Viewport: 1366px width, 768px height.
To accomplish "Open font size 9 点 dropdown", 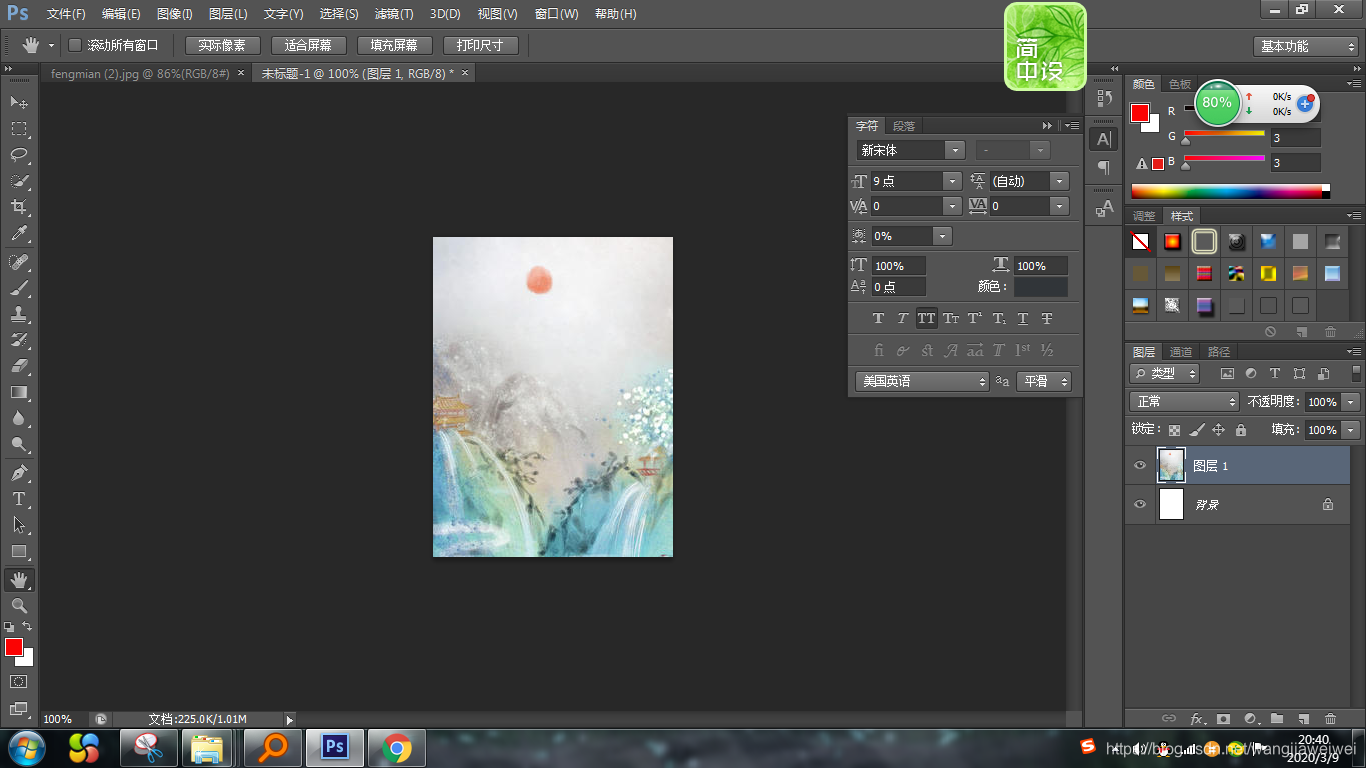I will pos(952,181).
